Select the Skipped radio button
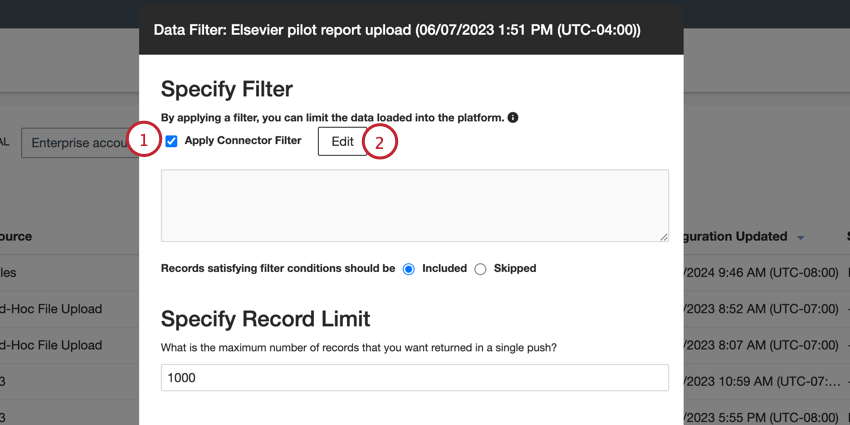The width and height of the screenshot is (850, 425). coord(480,269)
